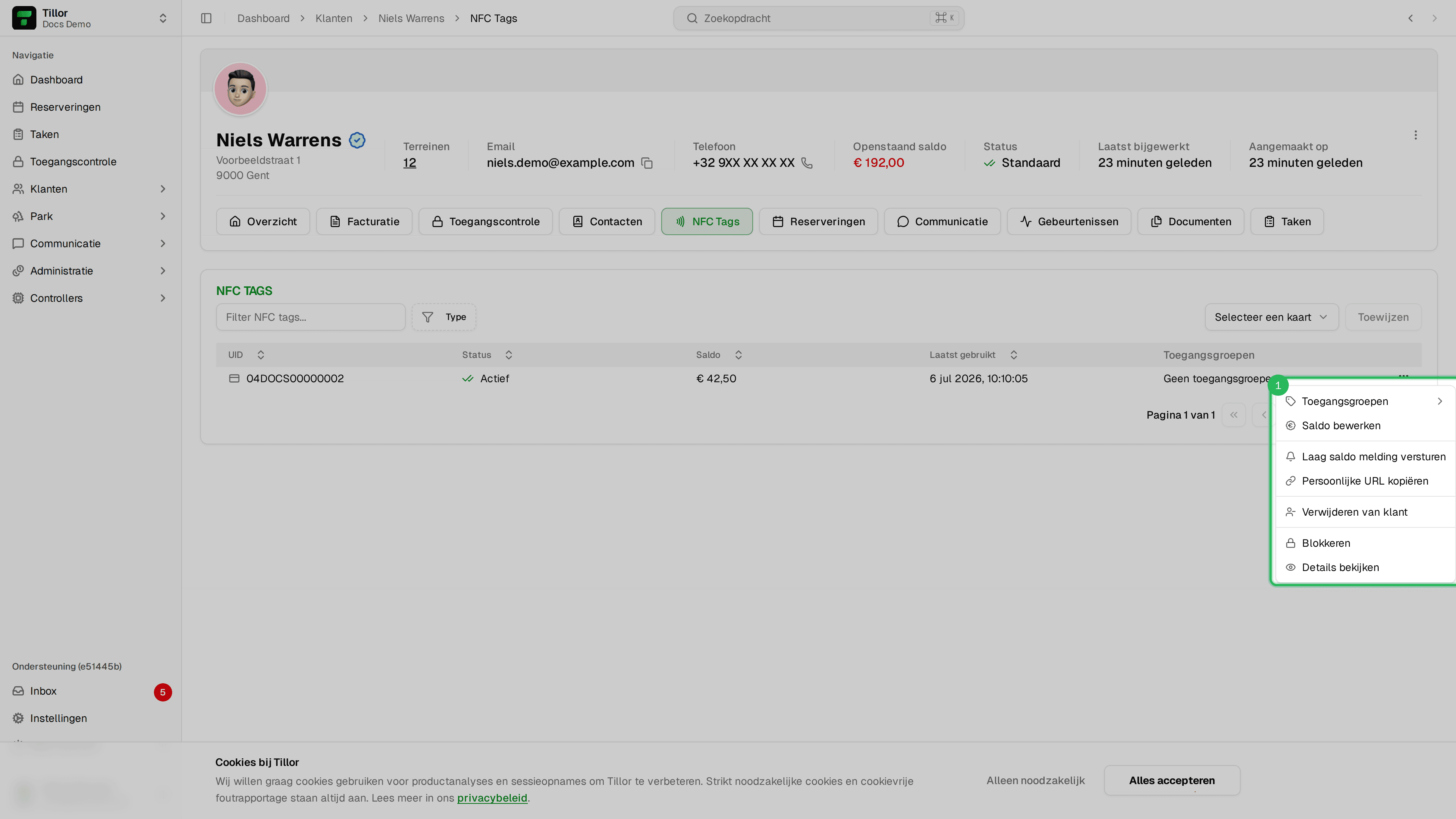Click Alles accepteren cookie button

pos(1172,781)
